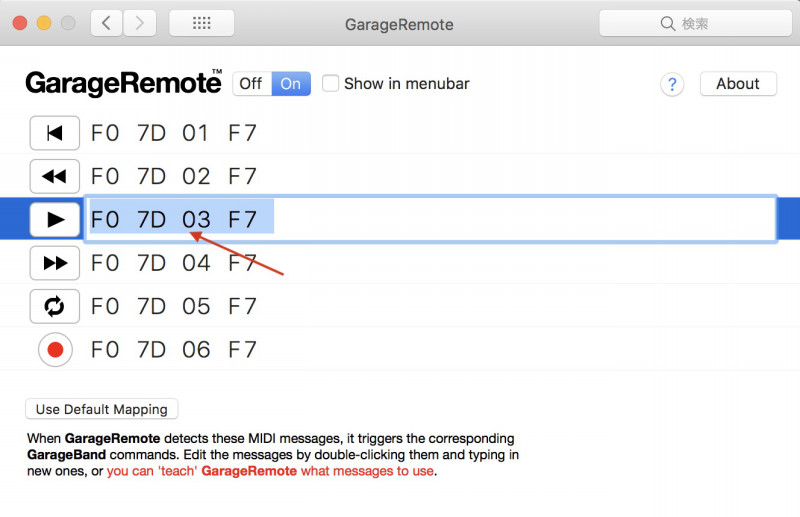Switch GarageRemote to Off

(x=251, y=84)
